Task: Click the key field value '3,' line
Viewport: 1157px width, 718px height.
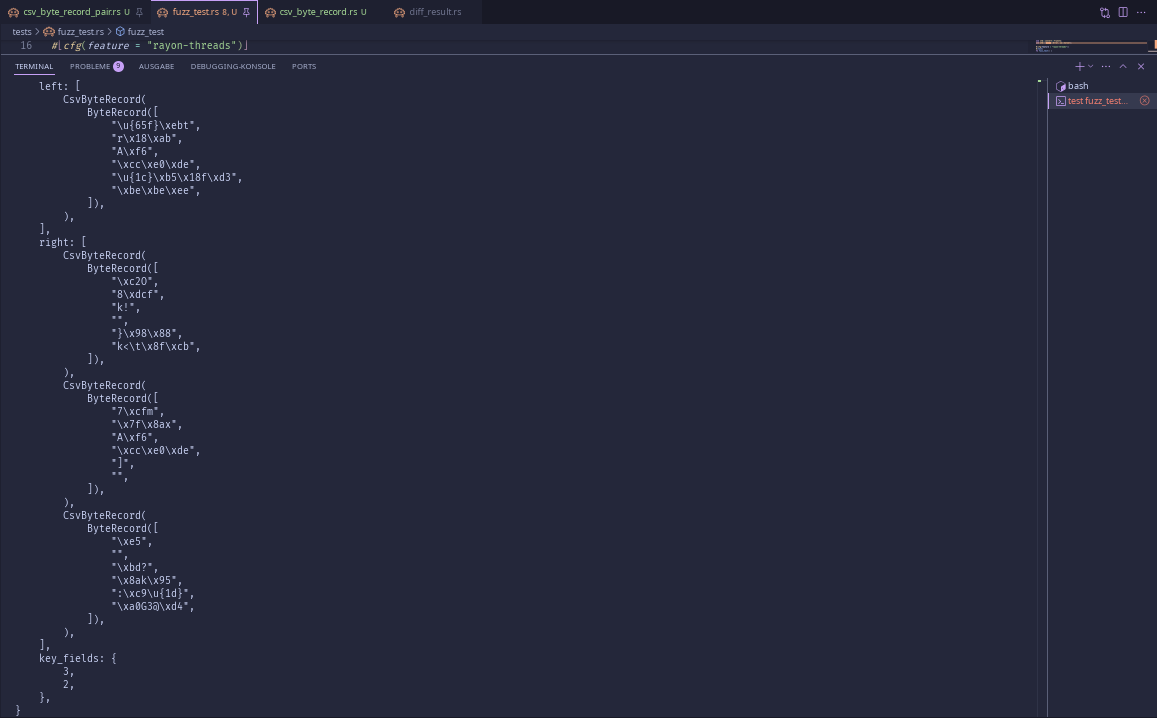Action: [69, 672]
